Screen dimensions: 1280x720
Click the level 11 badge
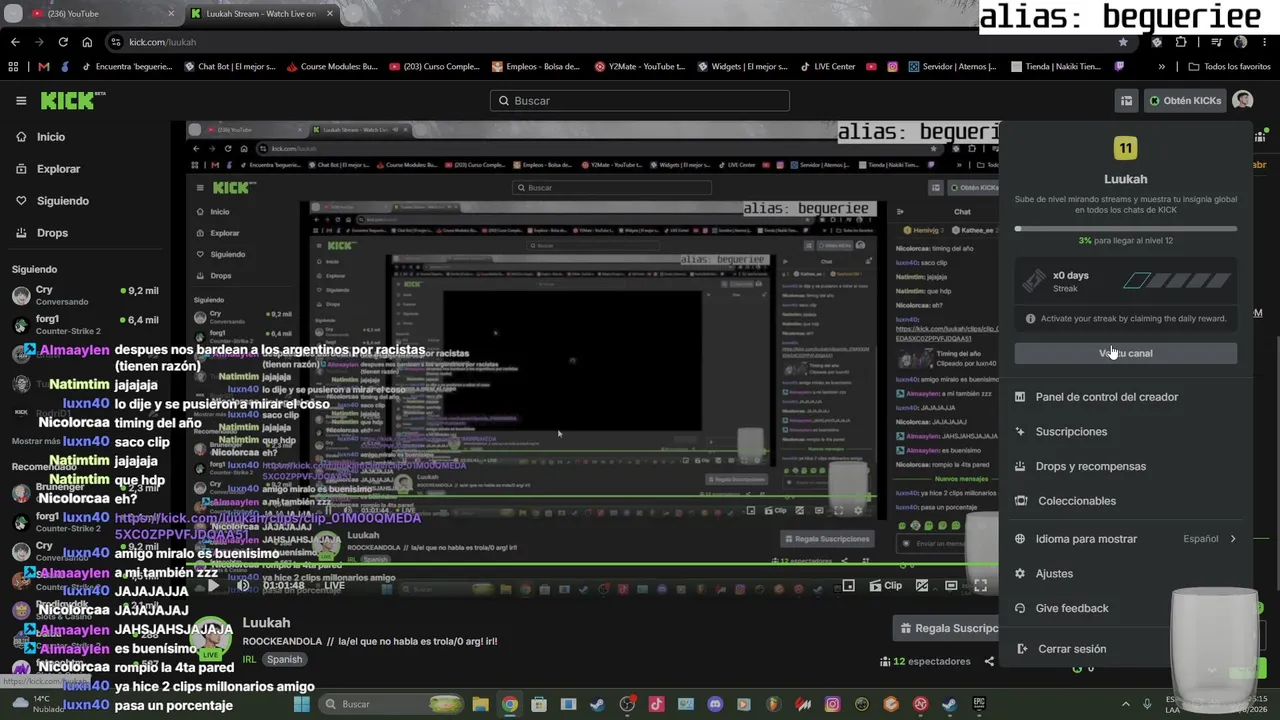point(1126,148)
